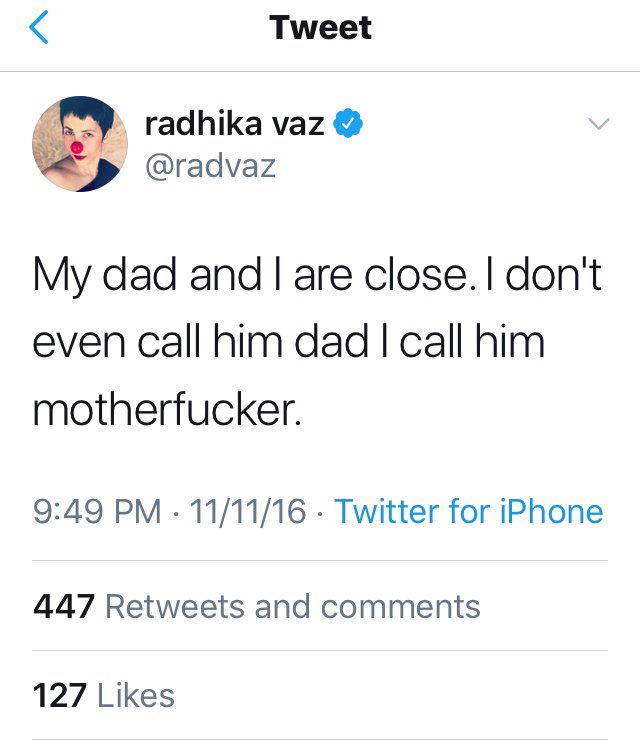Click the "9:49 PM" tweet time
Image resolution: width=640 pixels, height=741 pixels.
pyautogui.click(x=97, y=512)
